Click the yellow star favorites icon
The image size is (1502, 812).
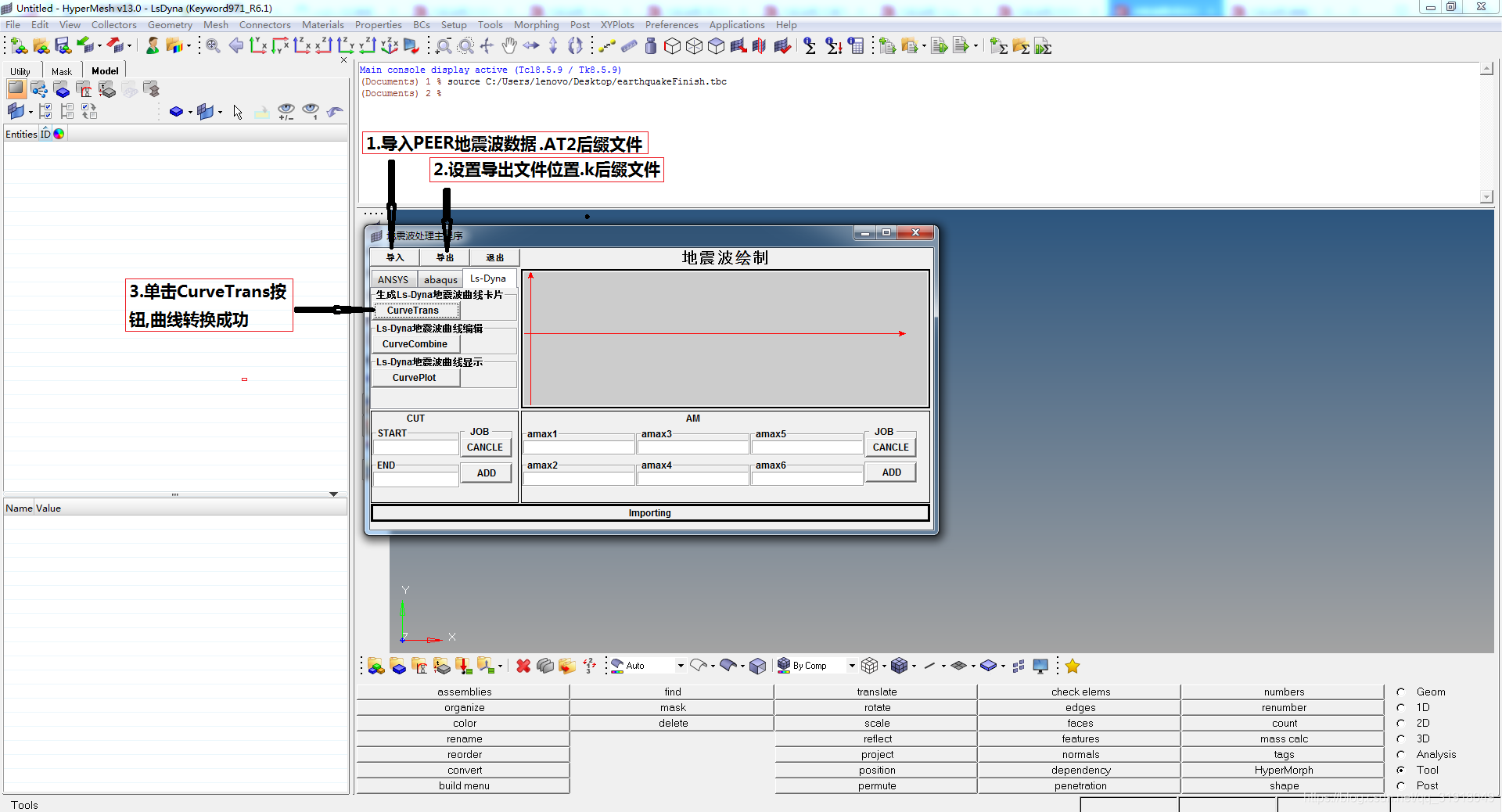1073,666
